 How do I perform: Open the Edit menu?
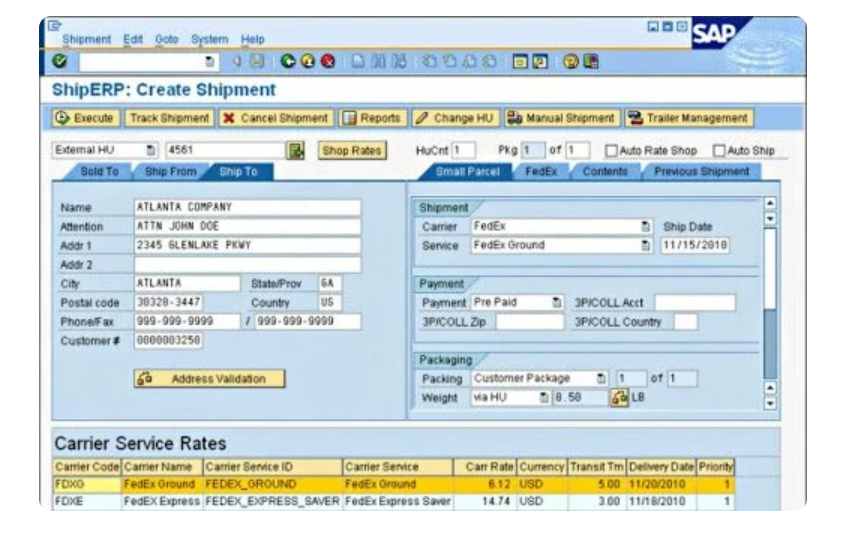click(x=133, y=39)
